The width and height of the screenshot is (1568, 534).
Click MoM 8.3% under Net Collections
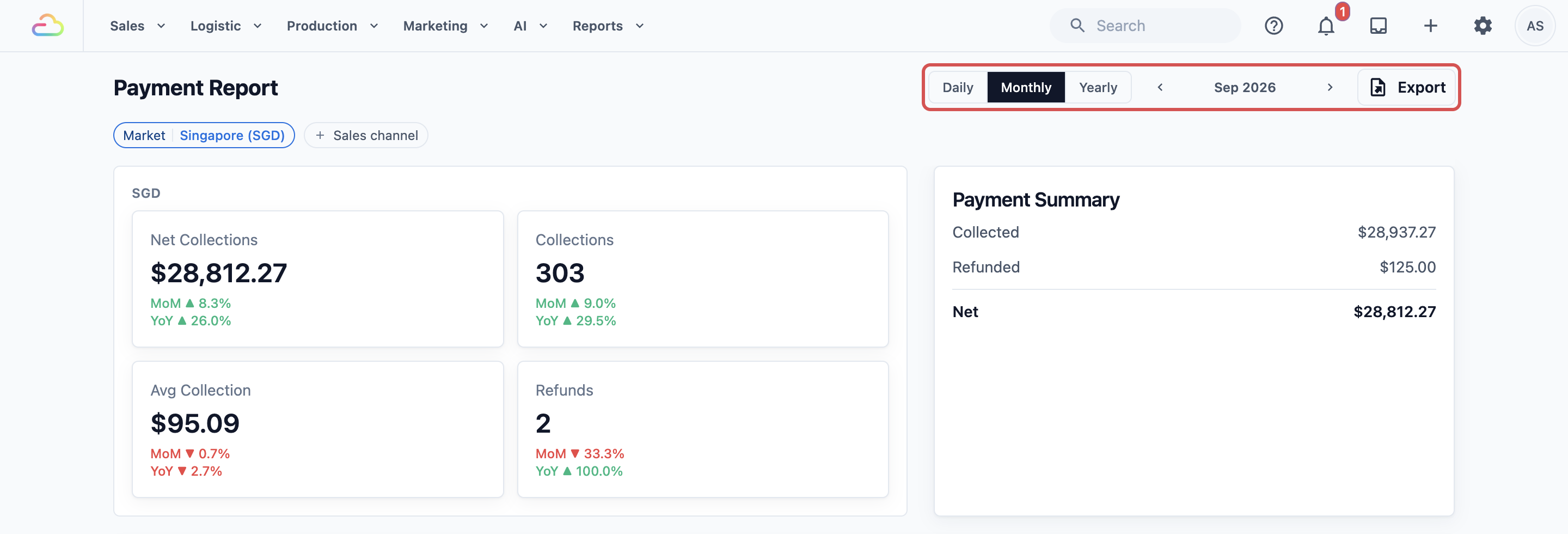[x=191, y=303]
